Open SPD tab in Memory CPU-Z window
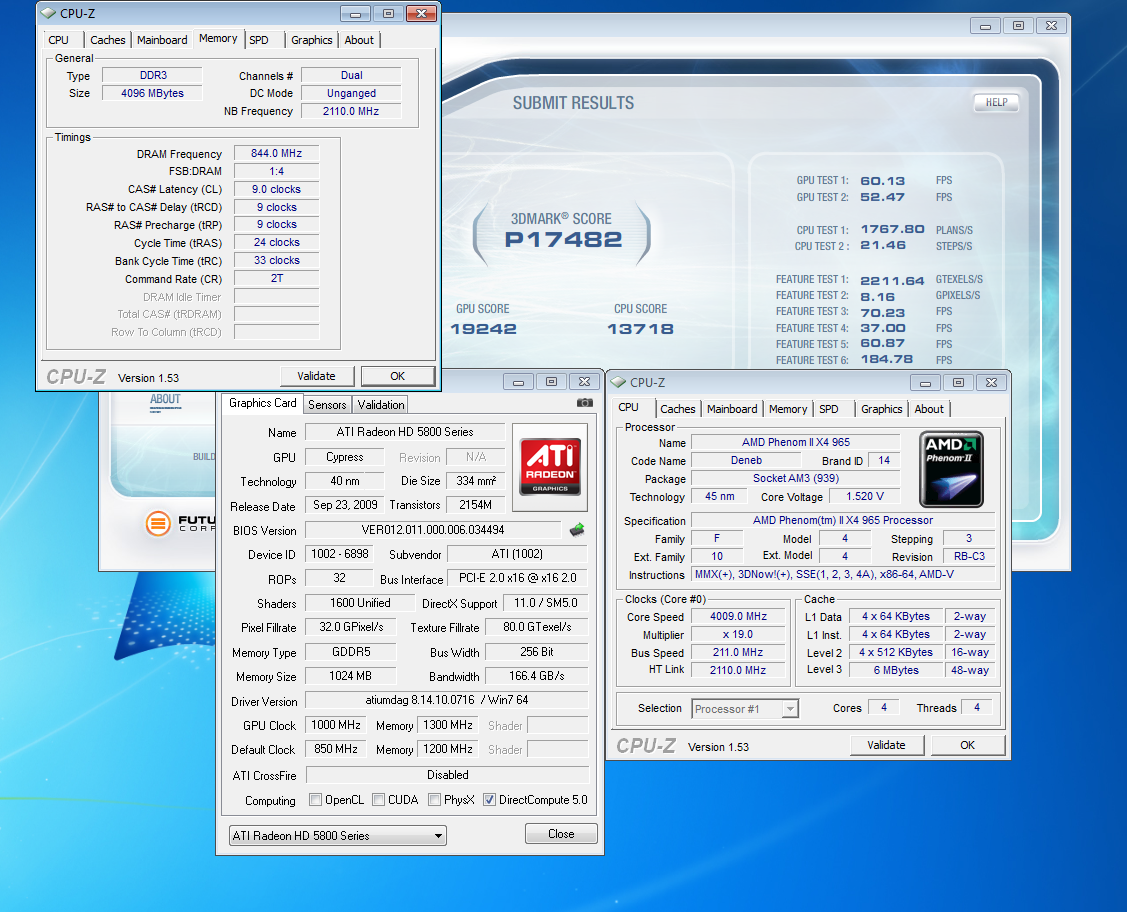This screenshot has width=1127, height=912. 259,40
